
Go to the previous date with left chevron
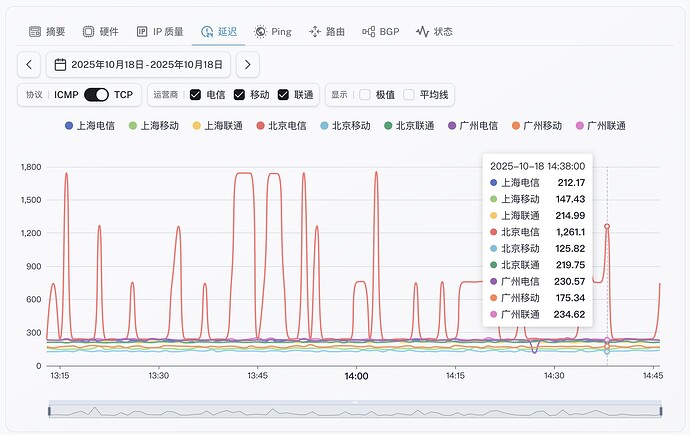coord(29,65)
